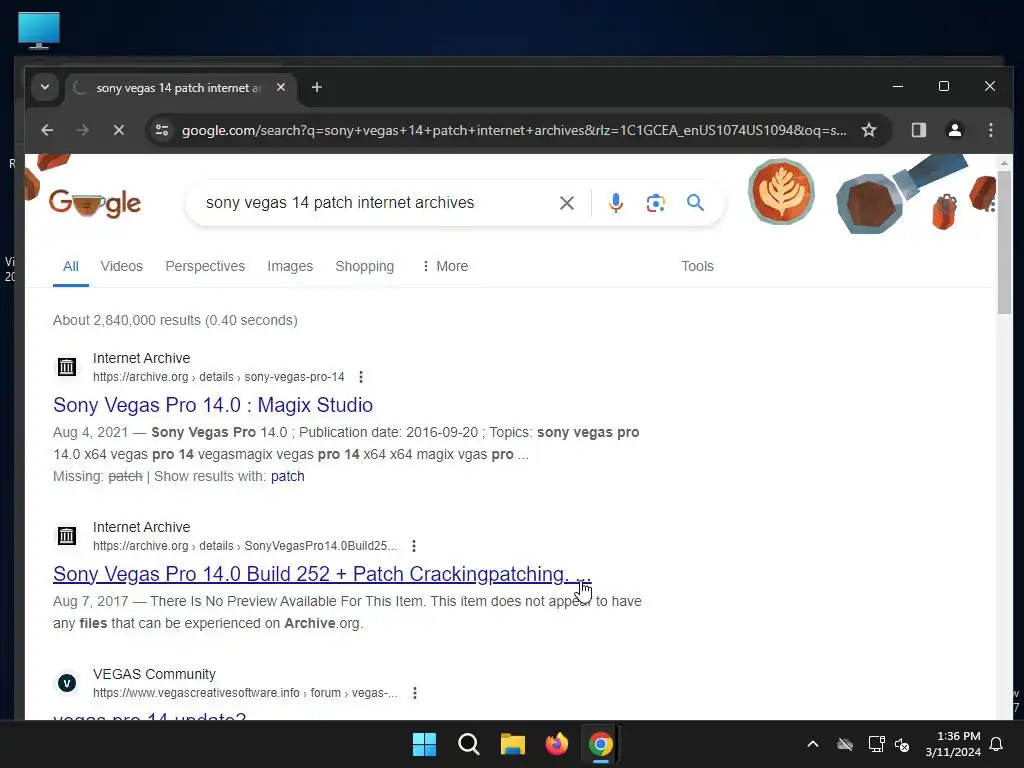Click the URL address bar

click(x=514, y=130)
